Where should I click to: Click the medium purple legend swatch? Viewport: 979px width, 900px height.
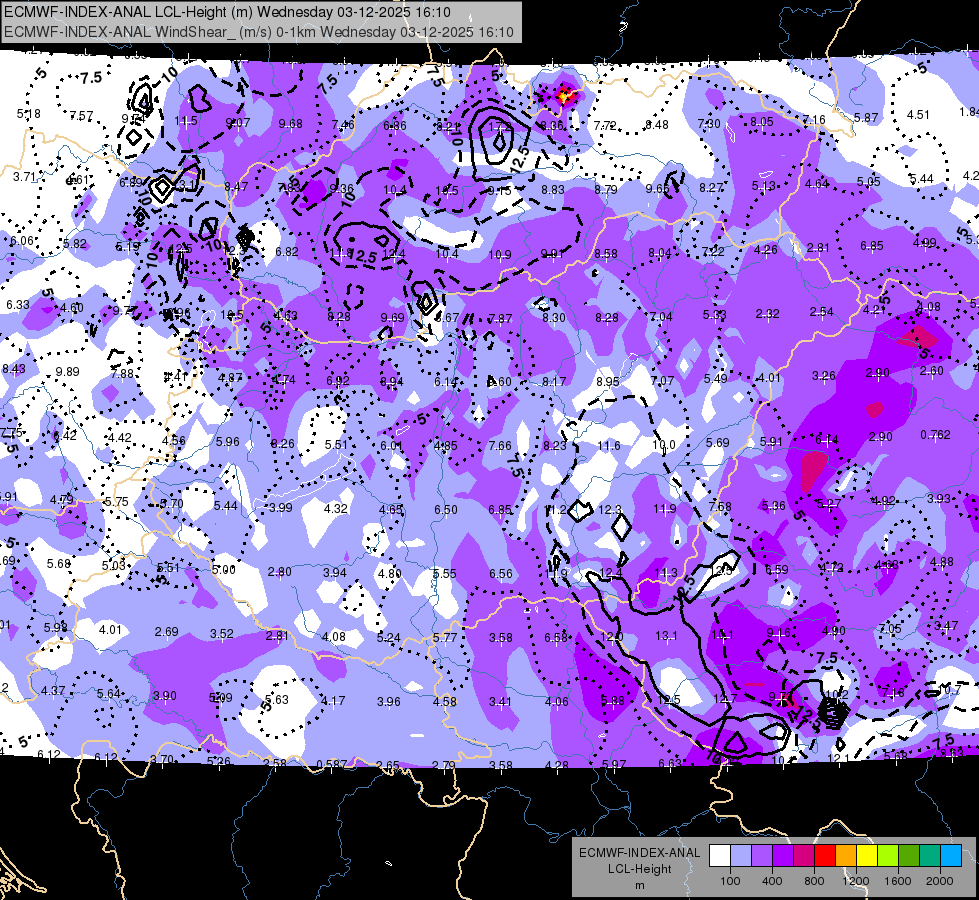pyautogui.click(x=762, y=856)
